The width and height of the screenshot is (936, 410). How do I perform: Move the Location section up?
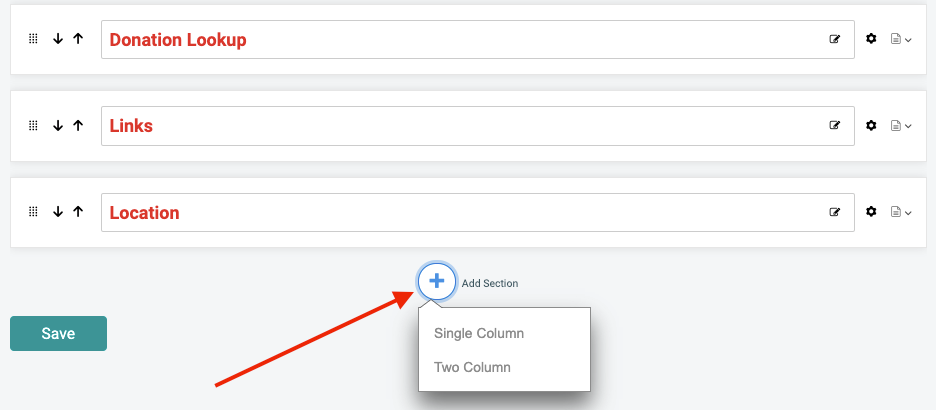(x=78, y=211)
